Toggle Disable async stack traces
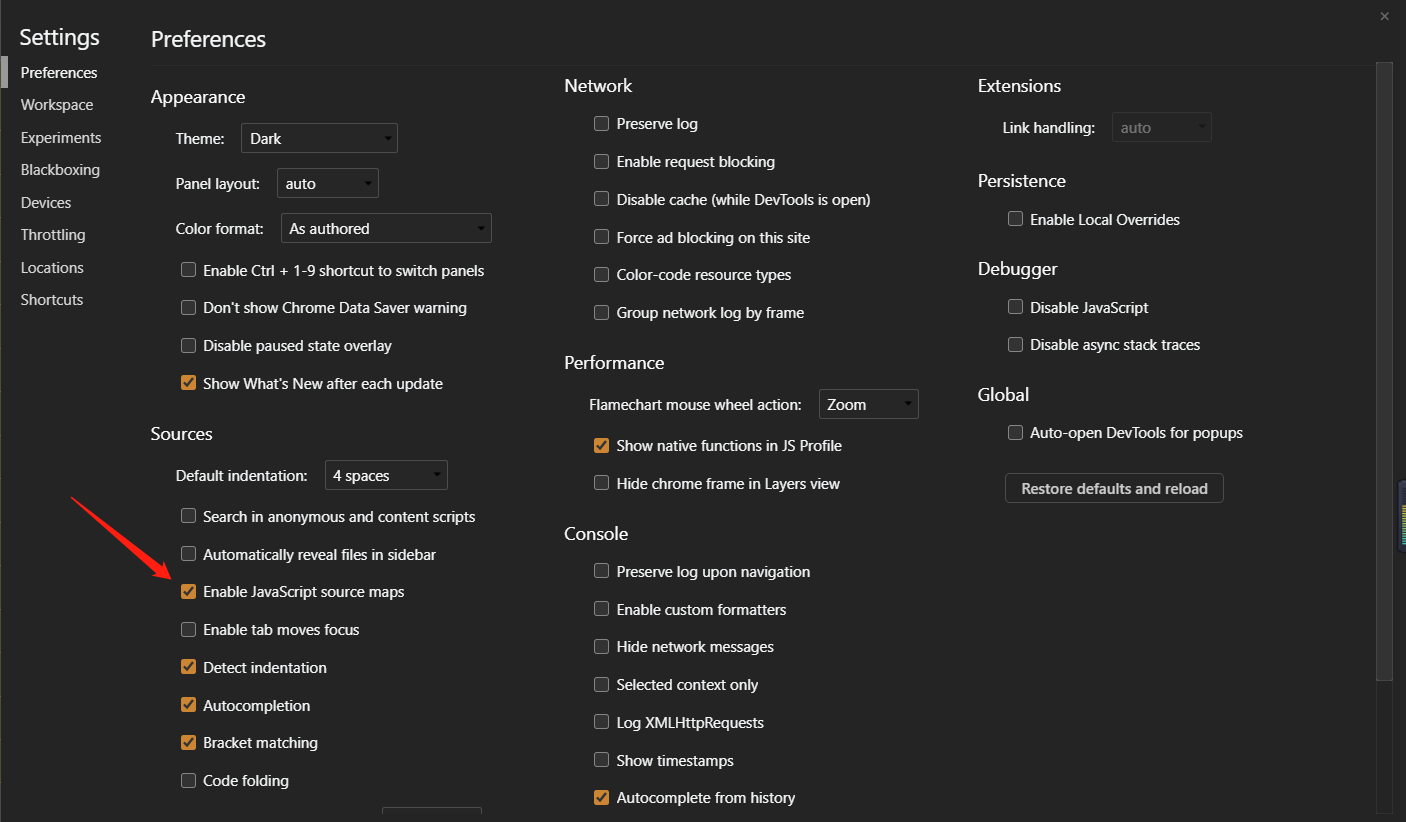1406x822 pixels. click(x=1015, y=345)
